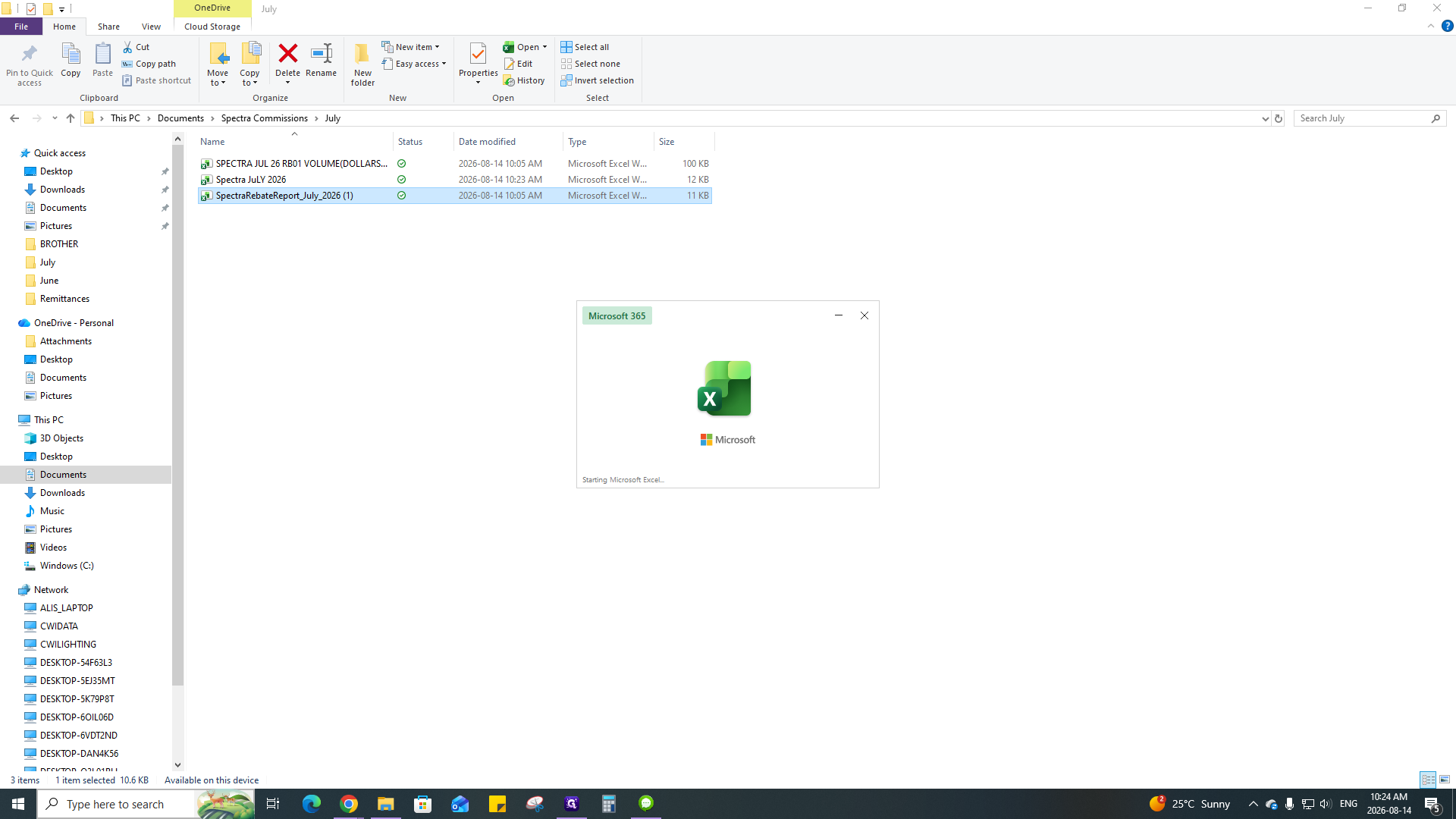Click Pin to Quick access icon
Screen dimensions: 1456x819
click(x=30, y=64)
